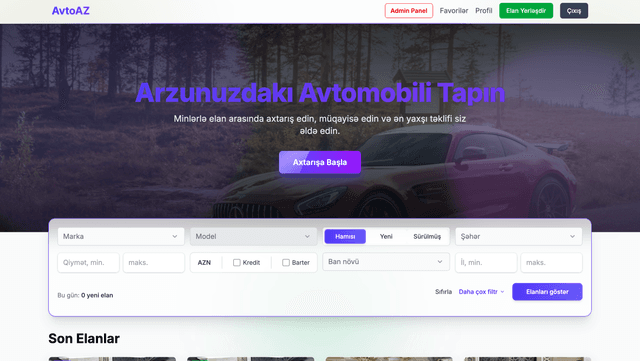Viewport: 640px width, 361px height.
Task: Click the Marka dropdown chevron icon
Action: [175, 236]
